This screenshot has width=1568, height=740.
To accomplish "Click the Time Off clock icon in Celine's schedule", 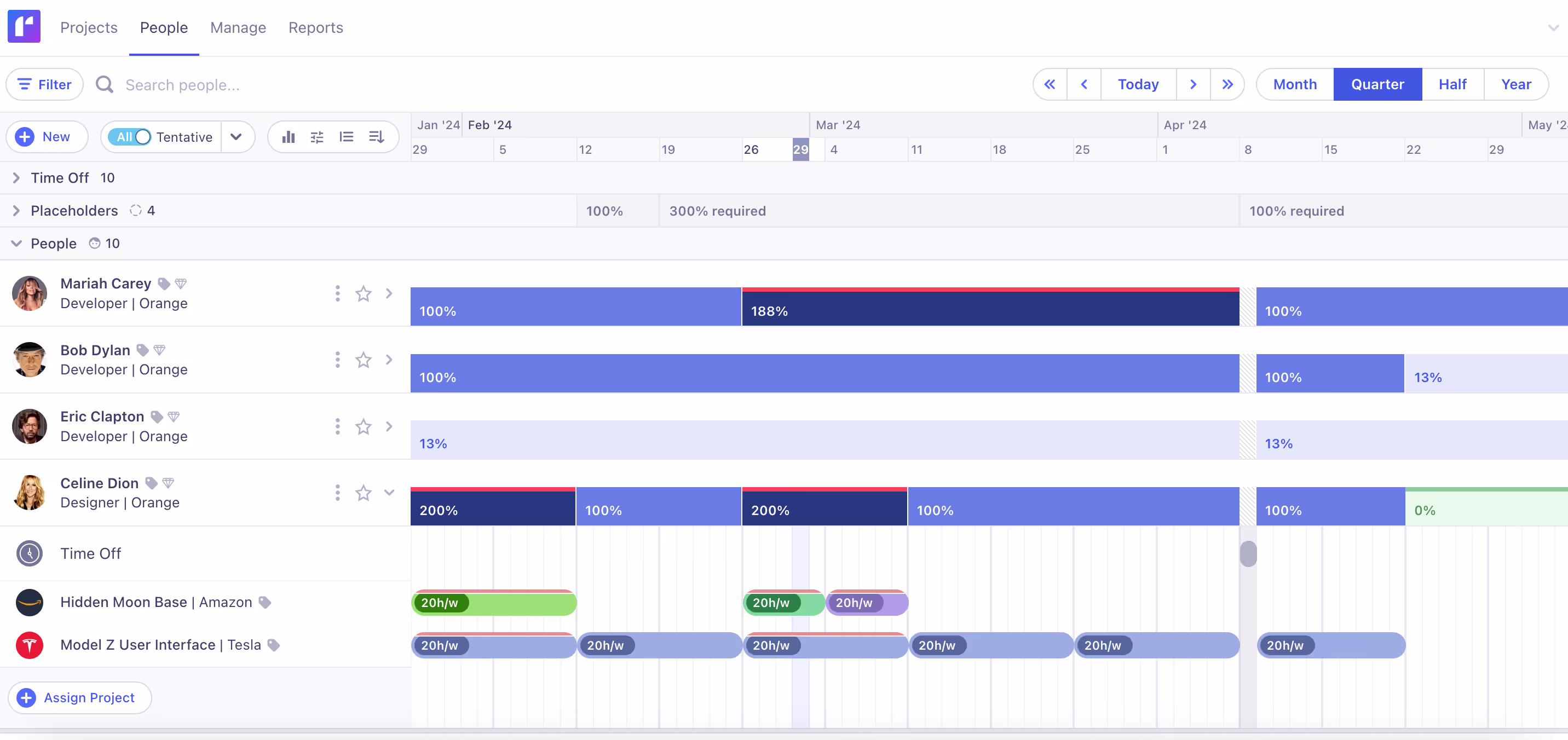I will [28, 553].
